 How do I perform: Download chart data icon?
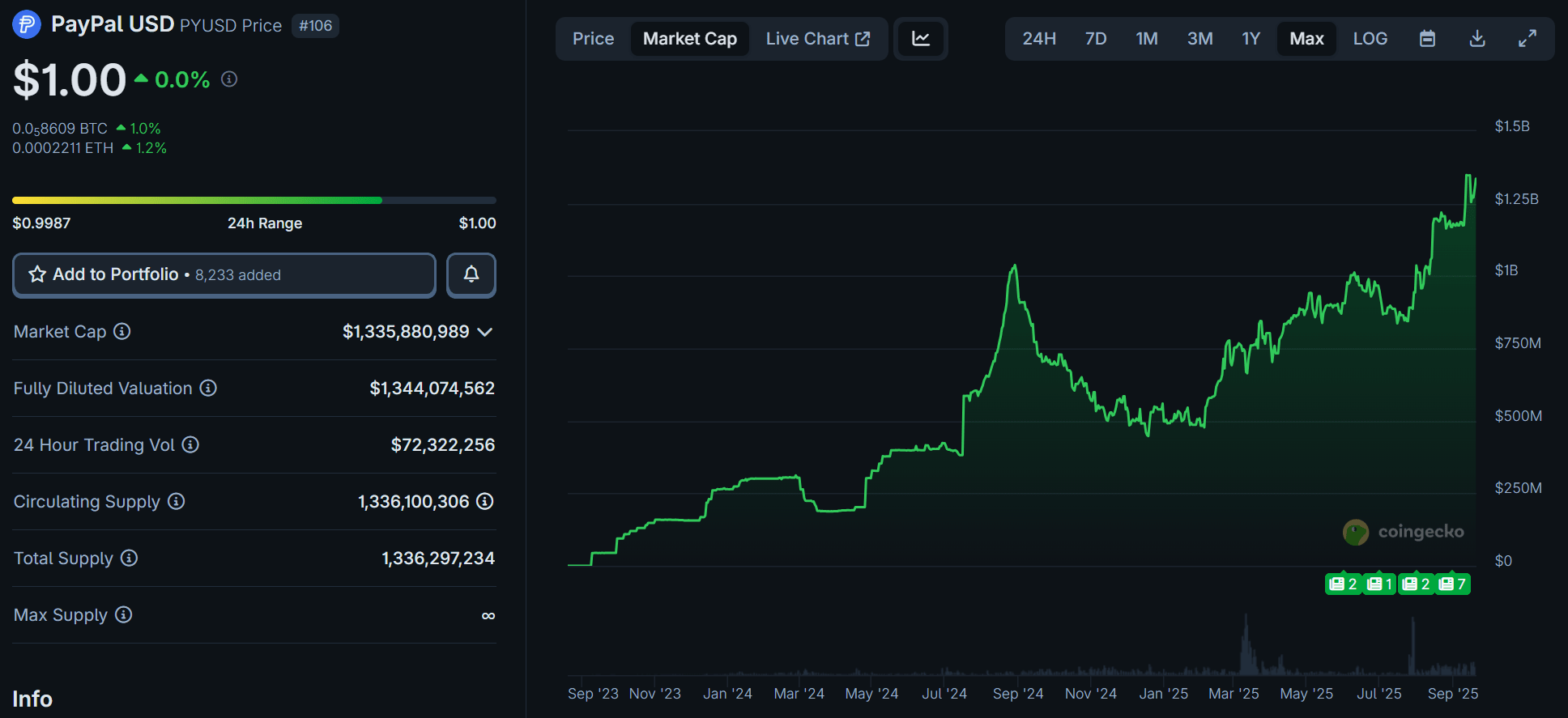(x=1477, y=39)
